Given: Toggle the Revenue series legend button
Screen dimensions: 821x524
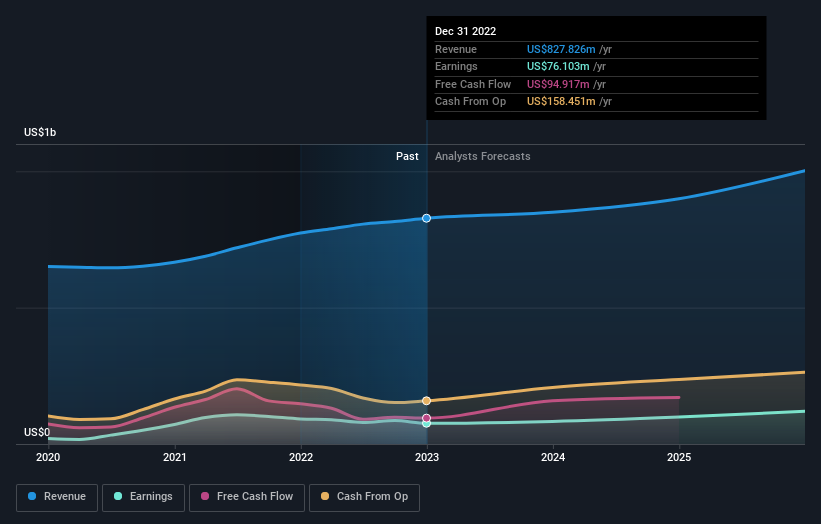Looking at the screenshot, I should click(x=57, y=497).
